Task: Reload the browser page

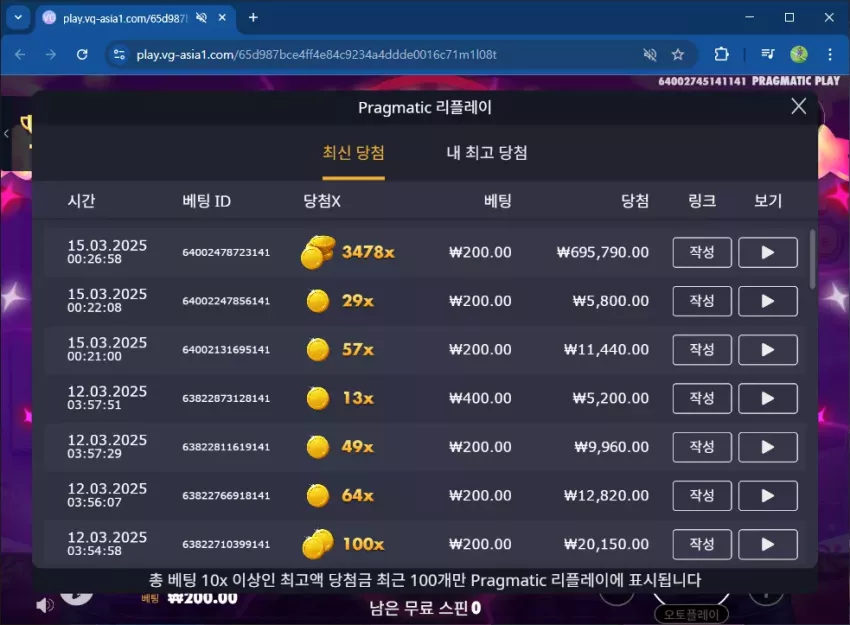Action: (82, 54)
